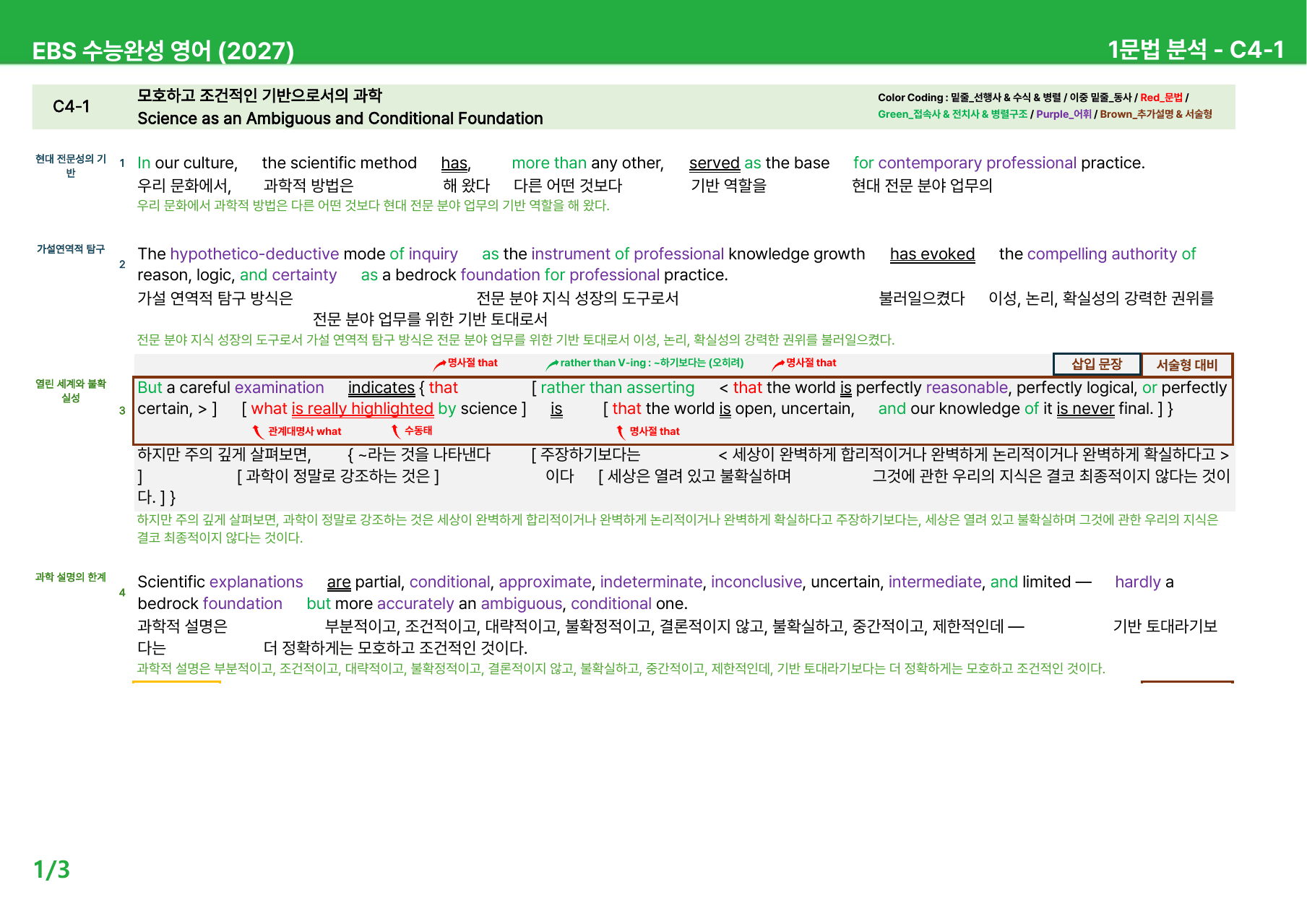Click the purple word 'hardly' in sentence 4
The height and width of the screenshot is (924, 1307).
1137,582
